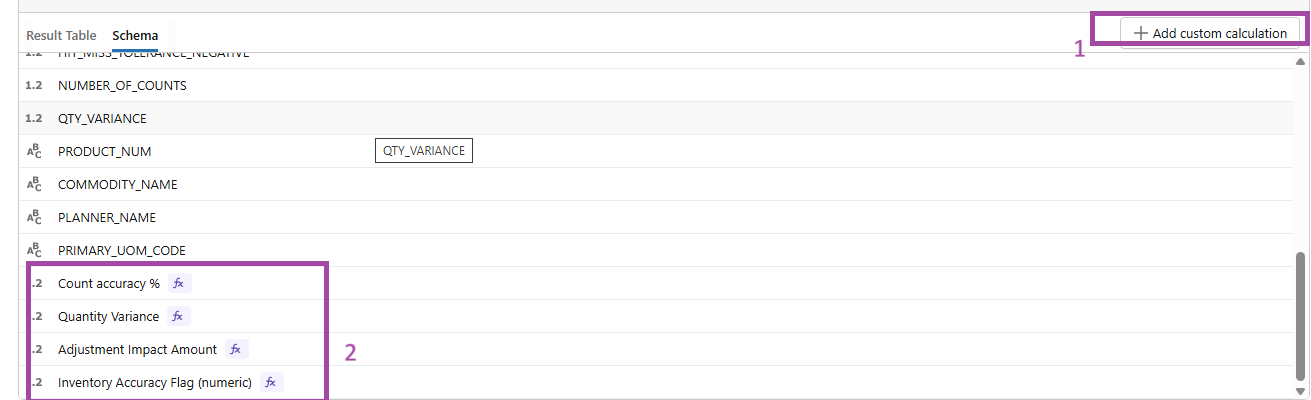Click the text type icon beside PRIMARY_UOM_CODE

pyautogui.click(x=34, y=250)
